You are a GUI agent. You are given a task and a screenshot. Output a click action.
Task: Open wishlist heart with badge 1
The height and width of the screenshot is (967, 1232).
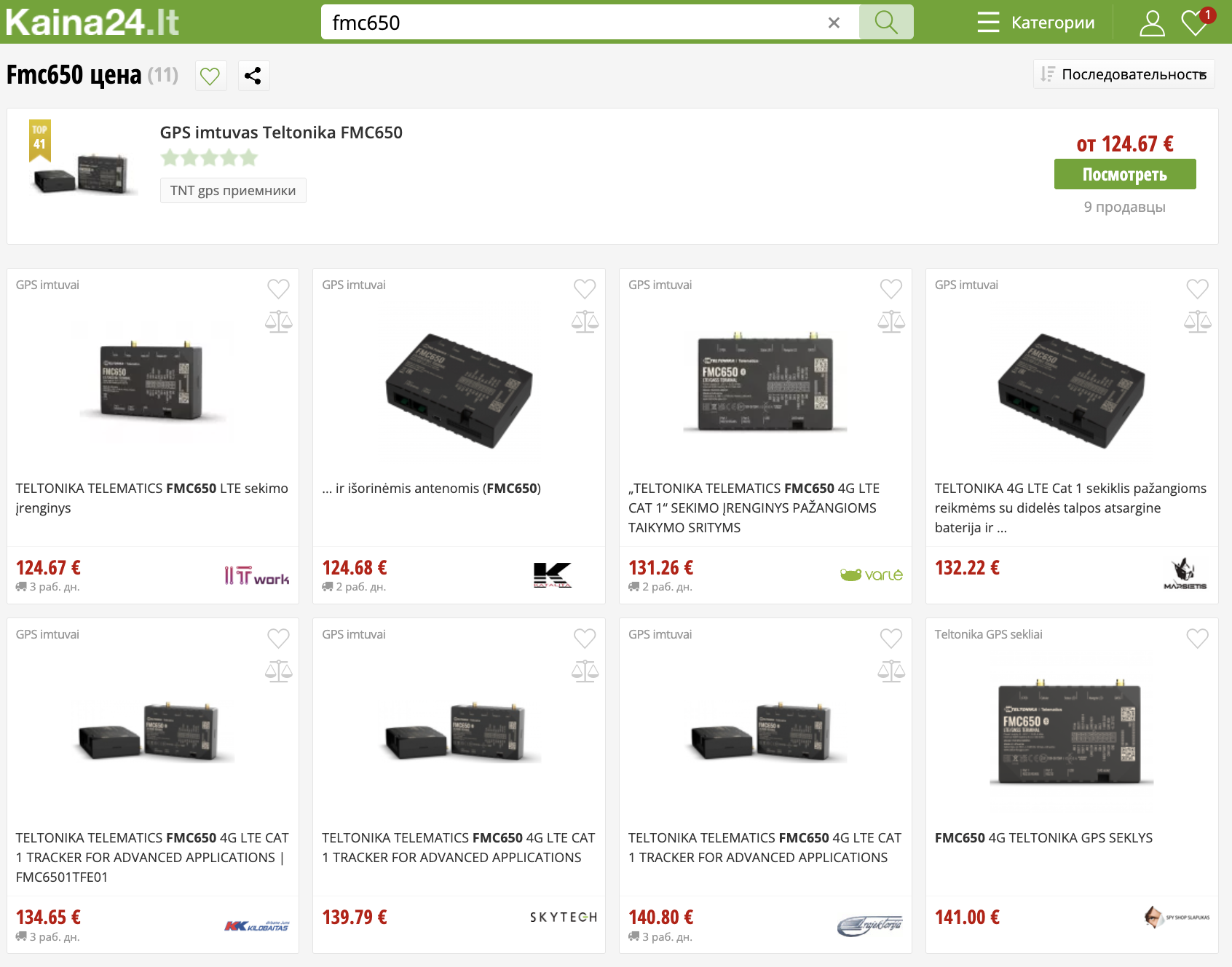(1196, 22)
